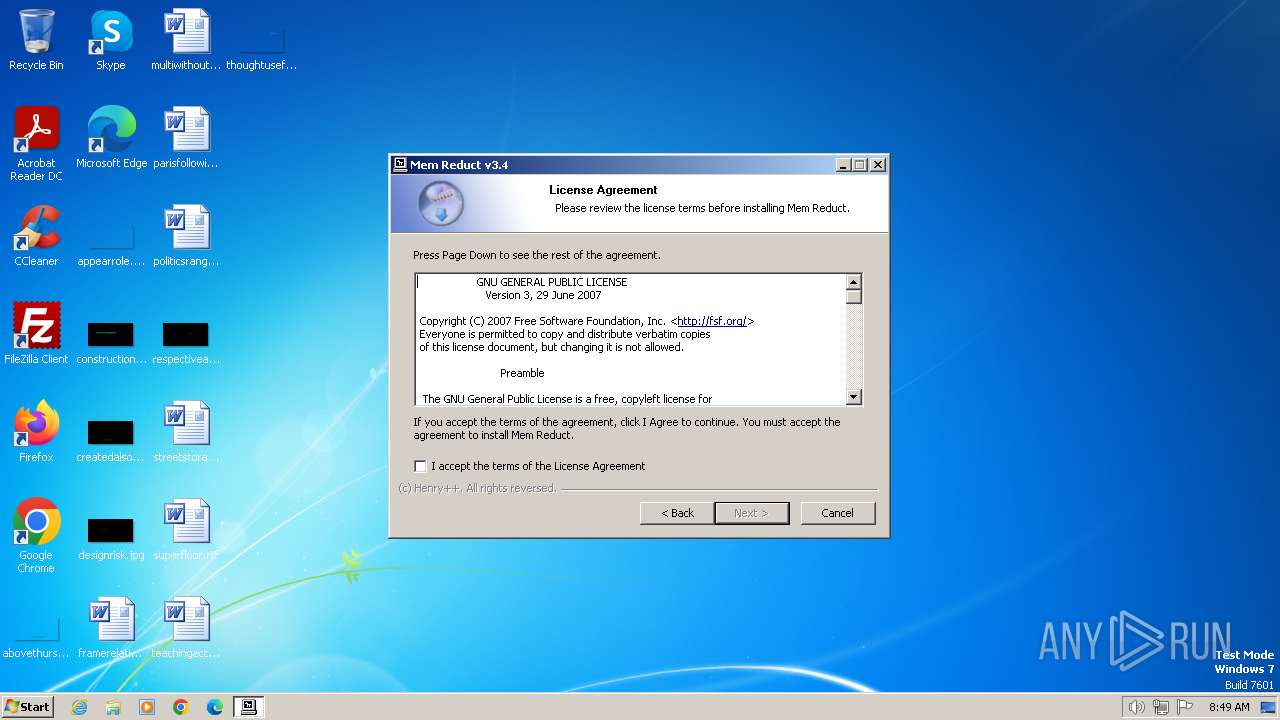Select the construction image file
The height and width of the screenshot is (720, 1280).
(111, 343)
